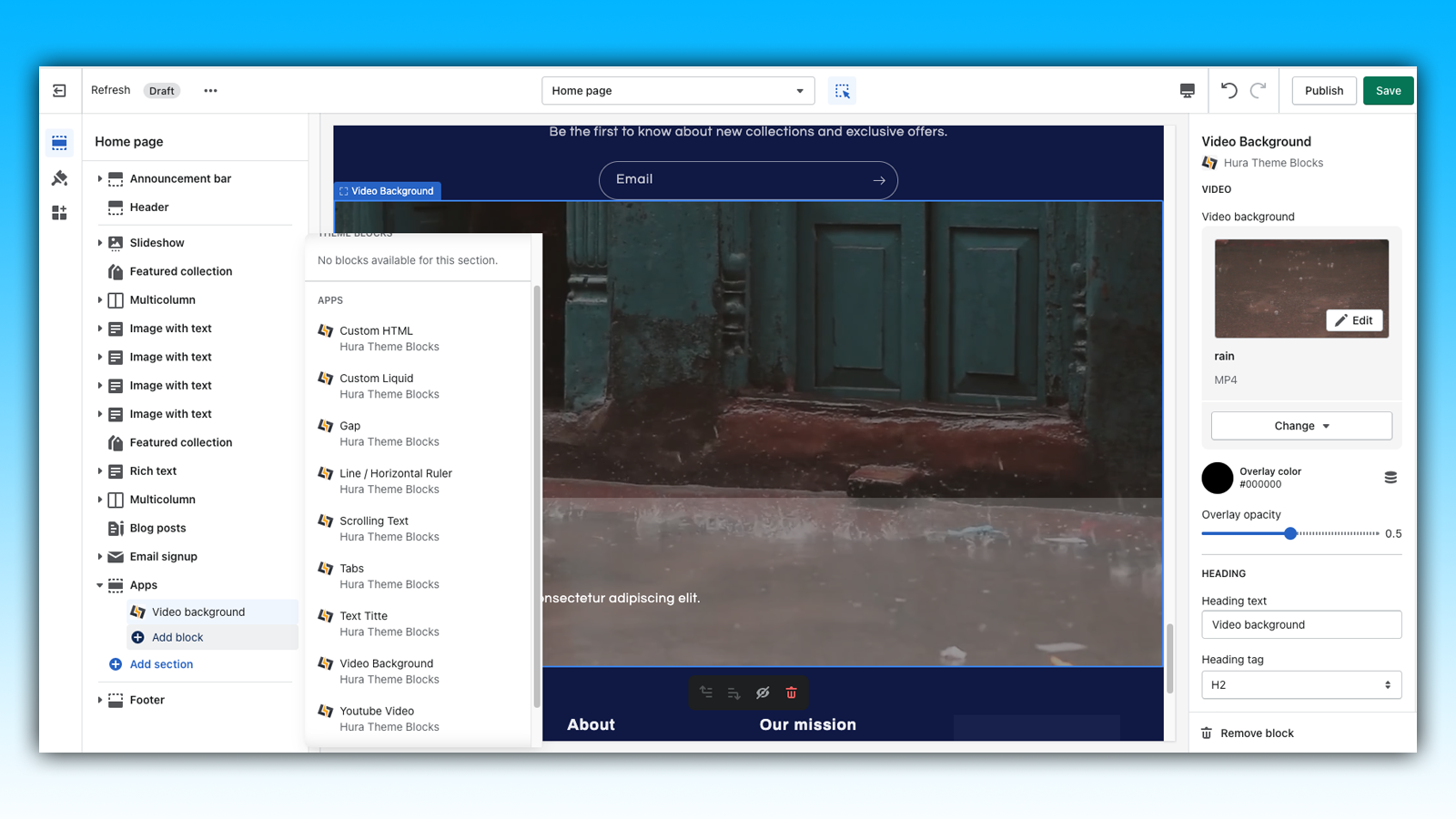Expand the Footer section
The height and width of the screenshot is (819, 1456).
point(99,700)
